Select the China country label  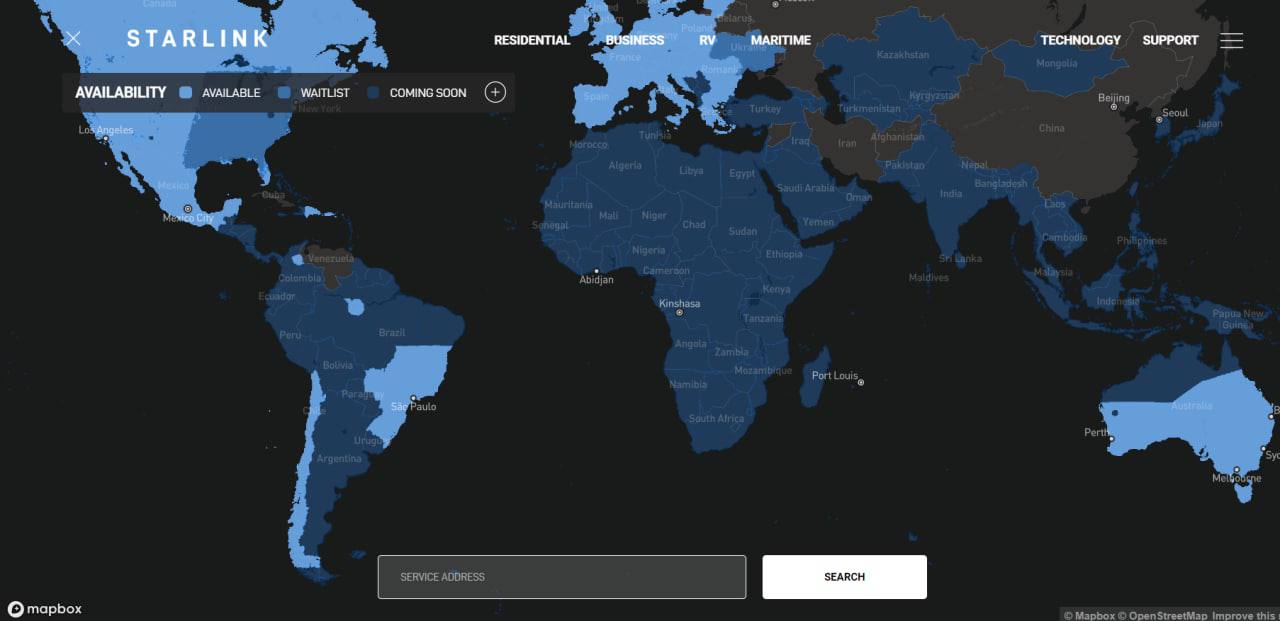point(1052,128)
